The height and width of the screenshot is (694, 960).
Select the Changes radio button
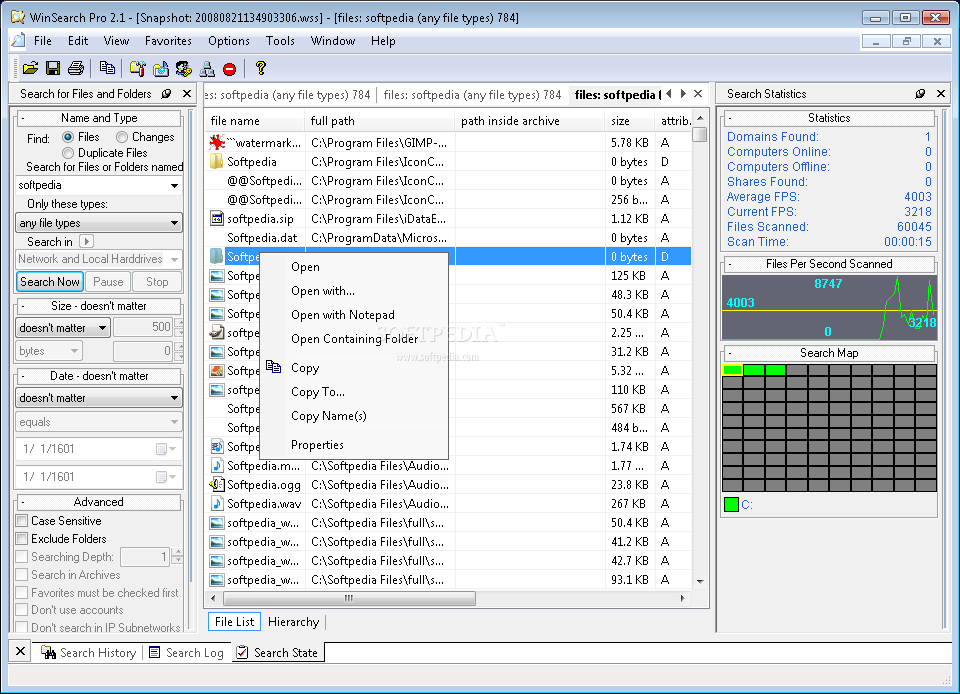pos(122,137)
